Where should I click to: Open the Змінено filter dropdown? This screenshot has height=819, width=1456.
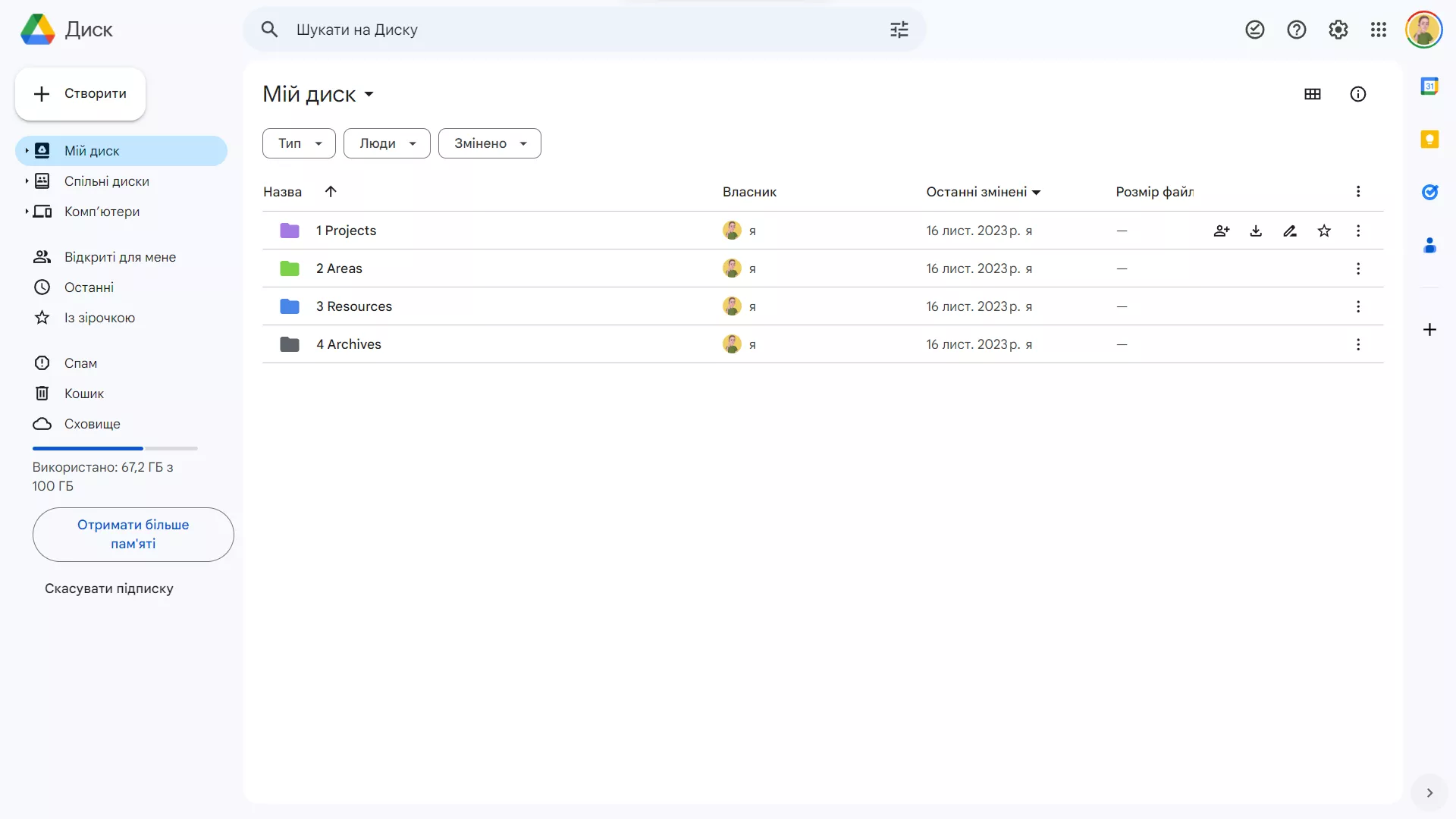tap(490, 143)
